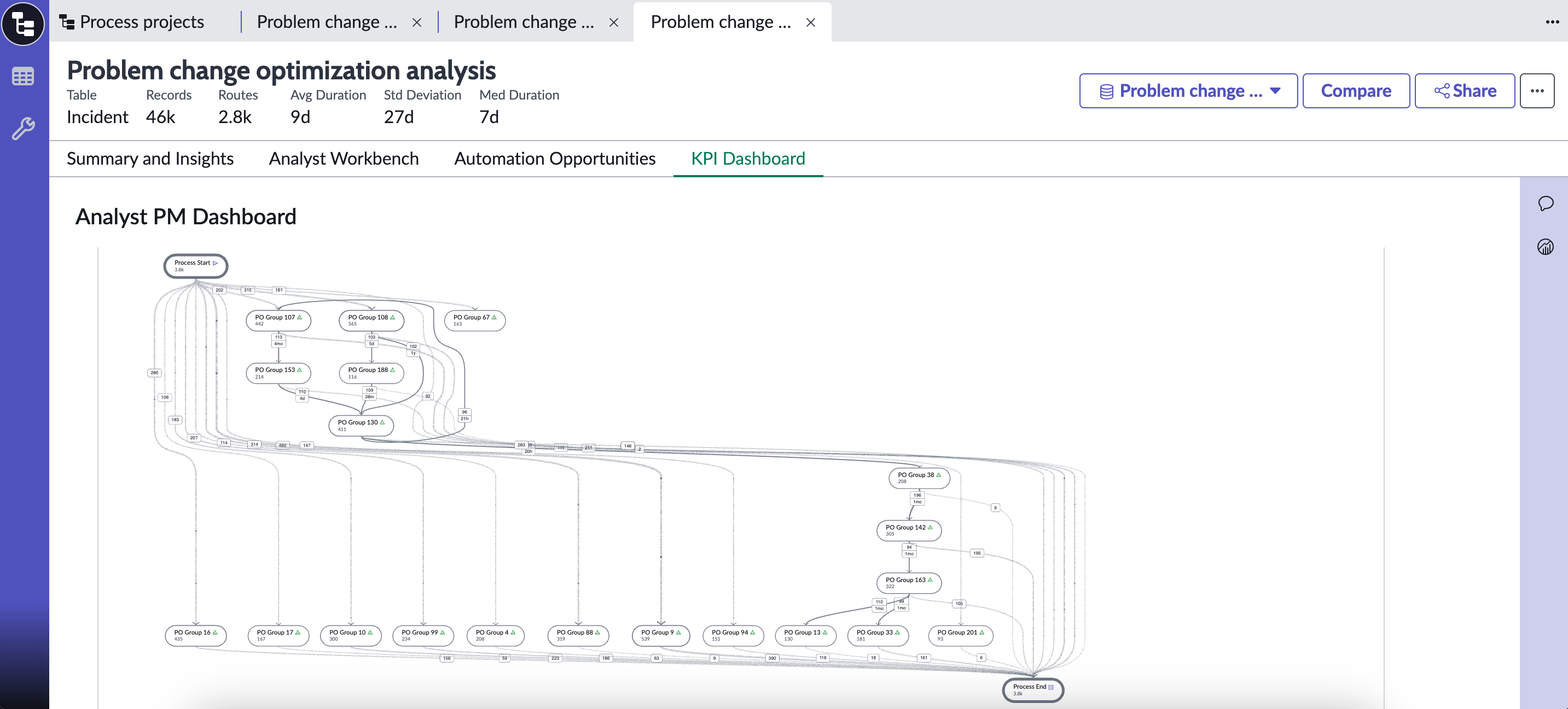Open the analytics chart icon in right panel
Viewport: 1568px width, 709px height.
[x=1546, y=247]
